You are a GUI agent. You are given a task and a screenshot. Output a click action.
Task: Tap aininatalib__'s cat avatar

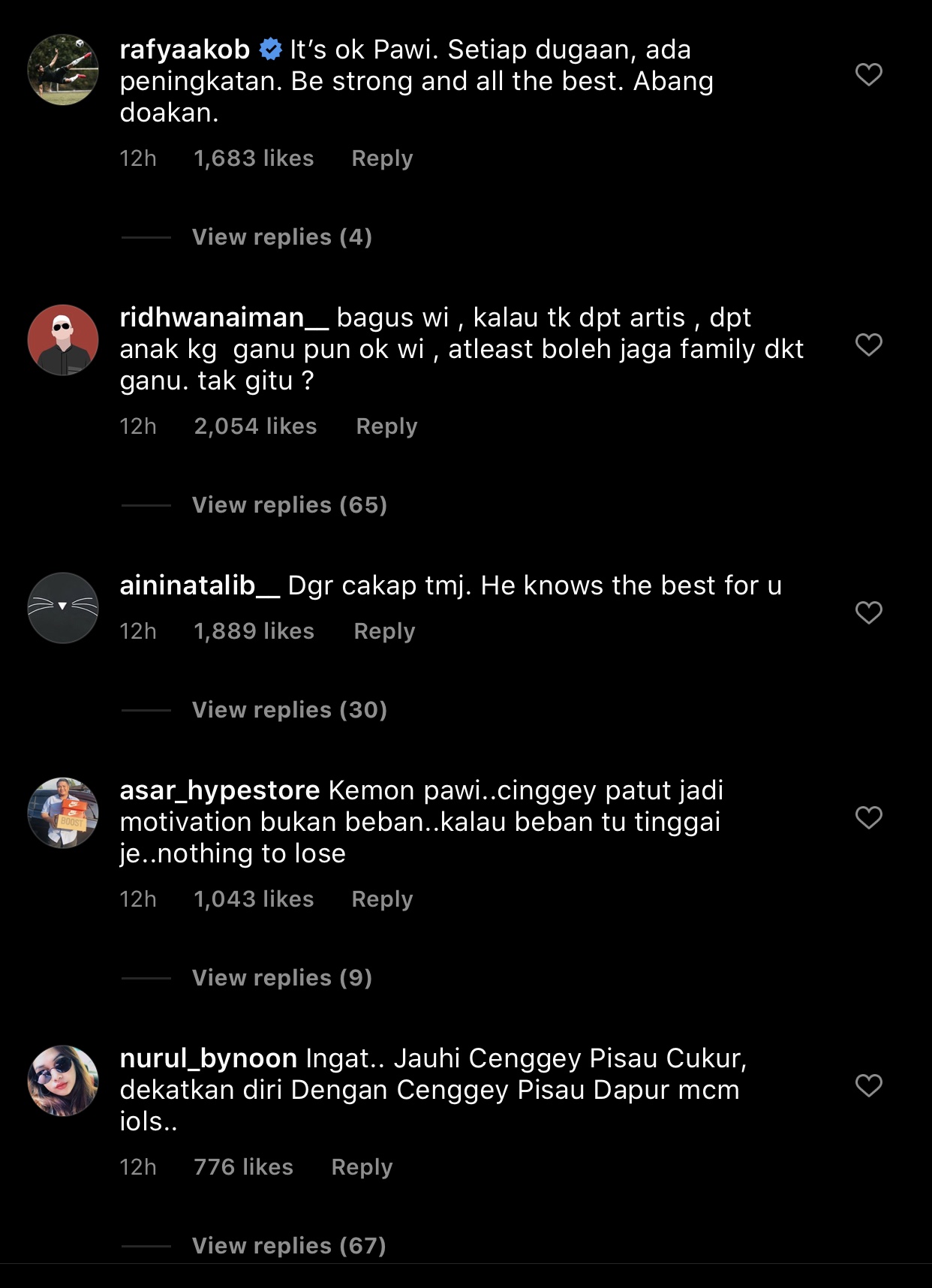(x=63, y=608)
